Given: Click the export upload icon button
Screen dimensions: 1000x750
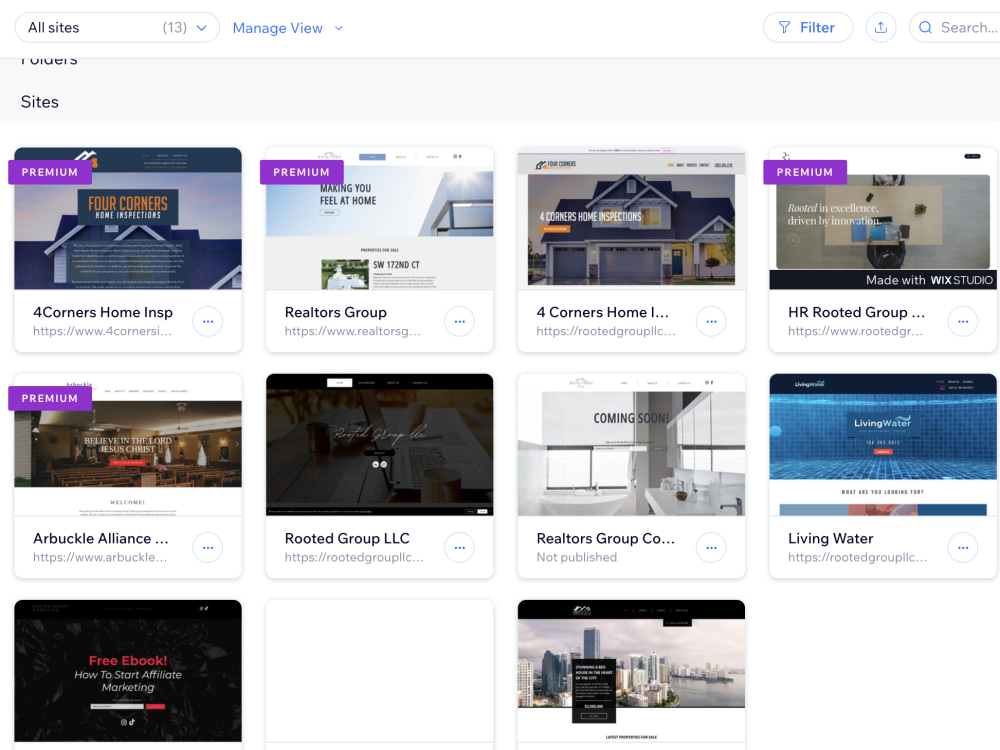Looking at the screenshot, I should [x=881, y=27].
